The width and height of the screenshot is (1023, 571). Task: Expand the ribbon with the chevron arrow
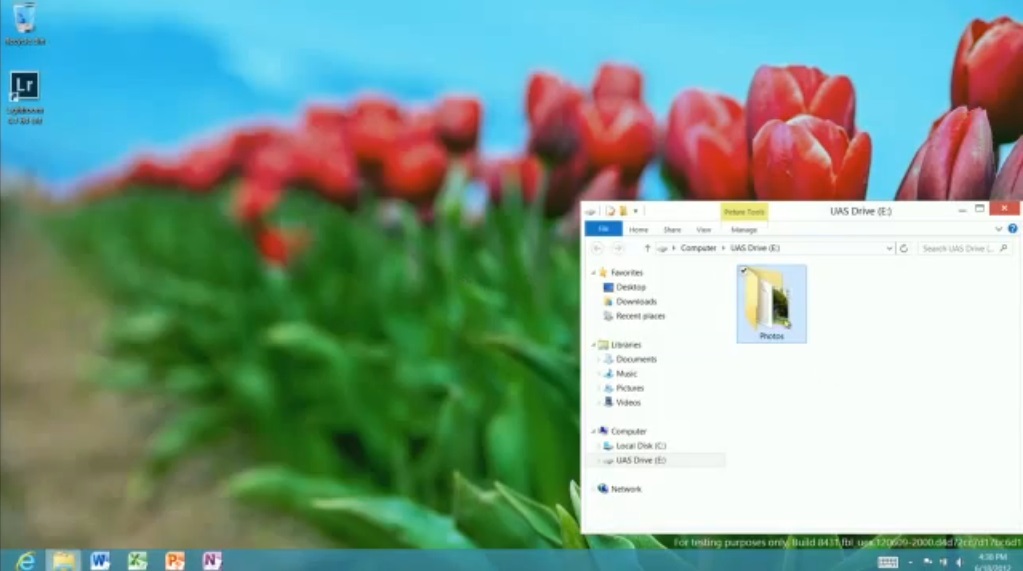click(x=998, y=229)
